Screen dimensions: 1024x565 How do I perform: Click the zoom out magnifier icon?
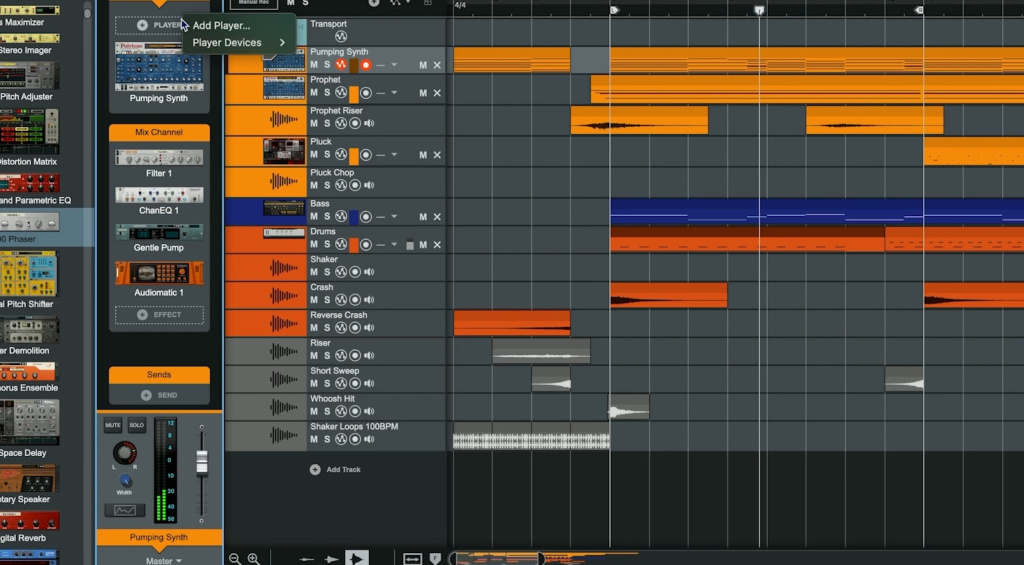coord(235,559)
